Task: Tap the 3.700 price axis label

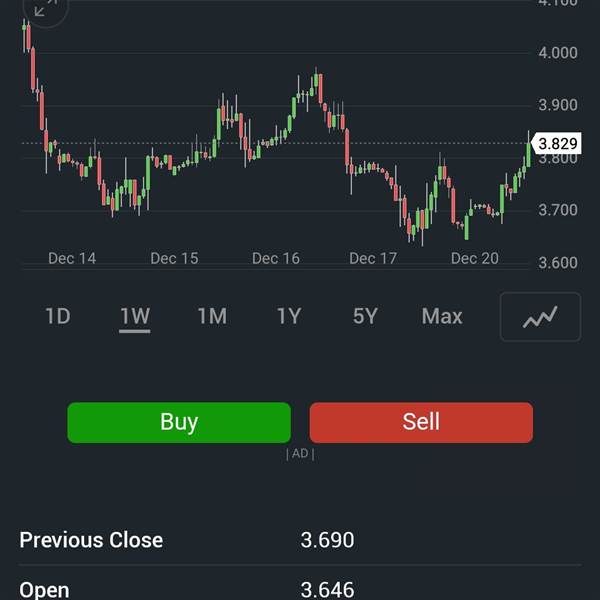Action: [x=558, y=210]
